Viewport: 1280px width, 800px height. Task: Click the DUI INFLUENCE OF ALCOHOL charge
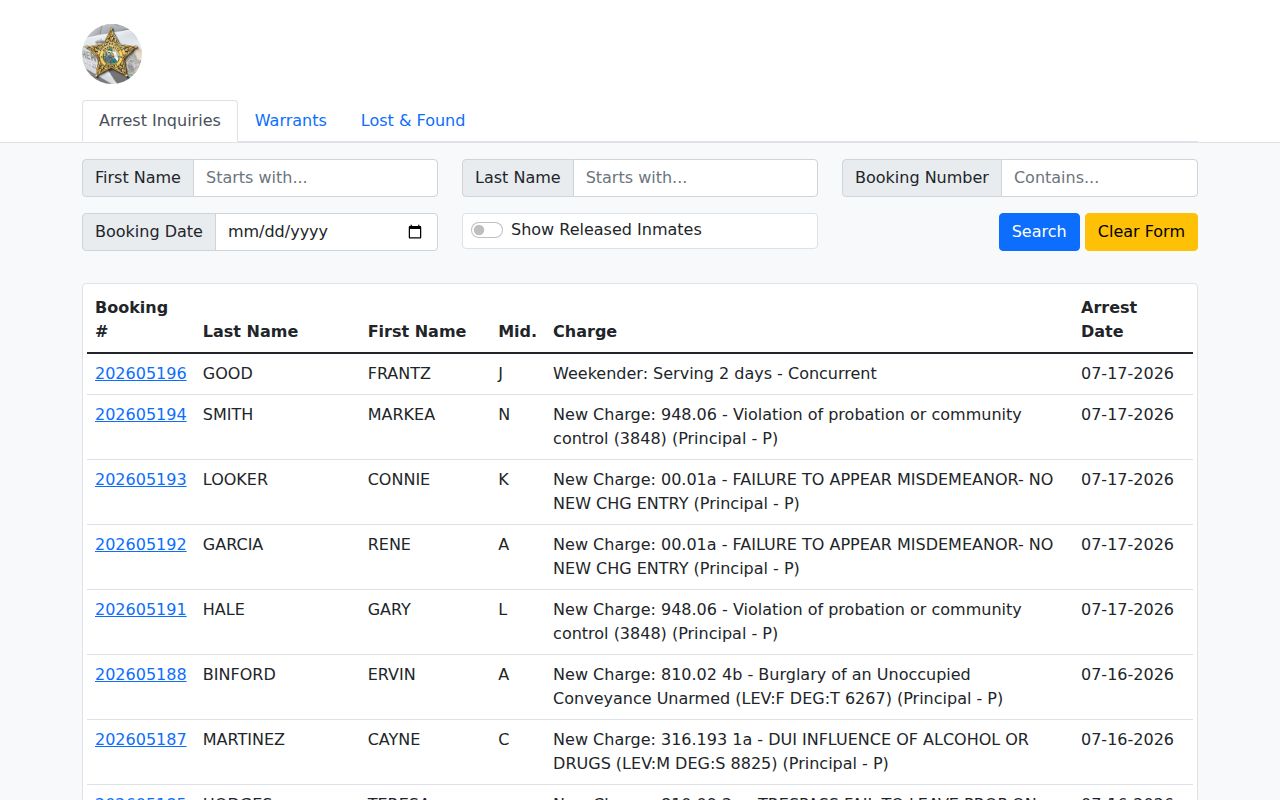pos(791,752)
